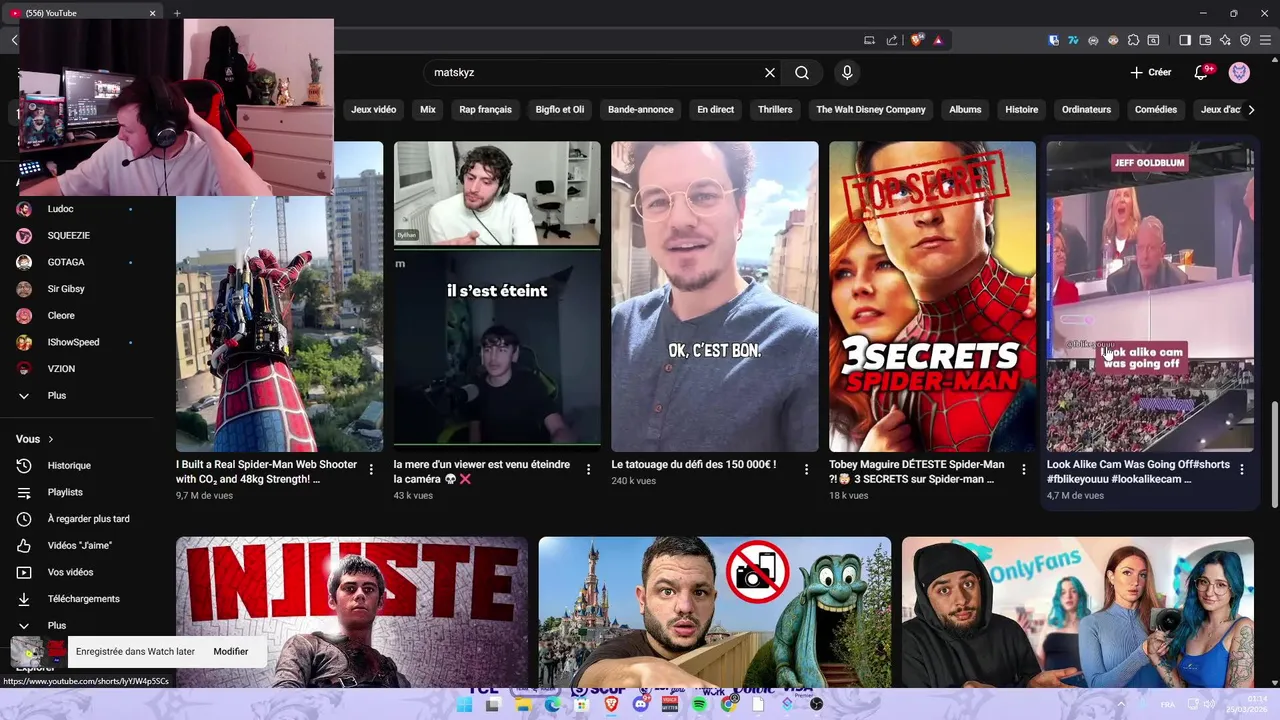Click the Brave Rewards triangle icon

938,40
